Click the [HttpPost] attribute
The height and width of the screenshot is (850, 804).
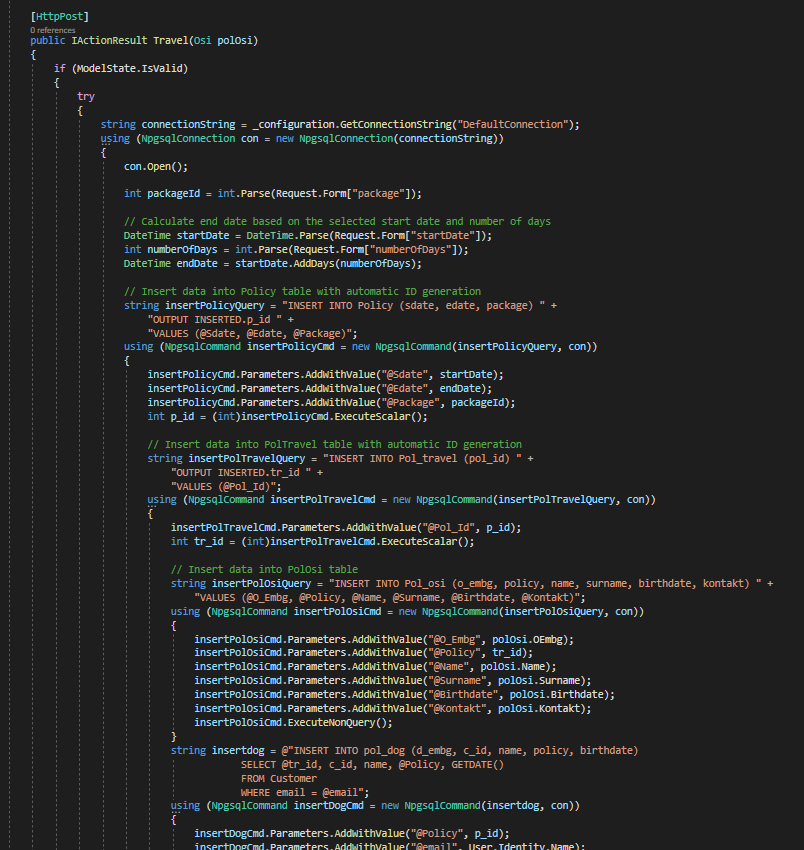pyautogui.click(x=60, y=17)
